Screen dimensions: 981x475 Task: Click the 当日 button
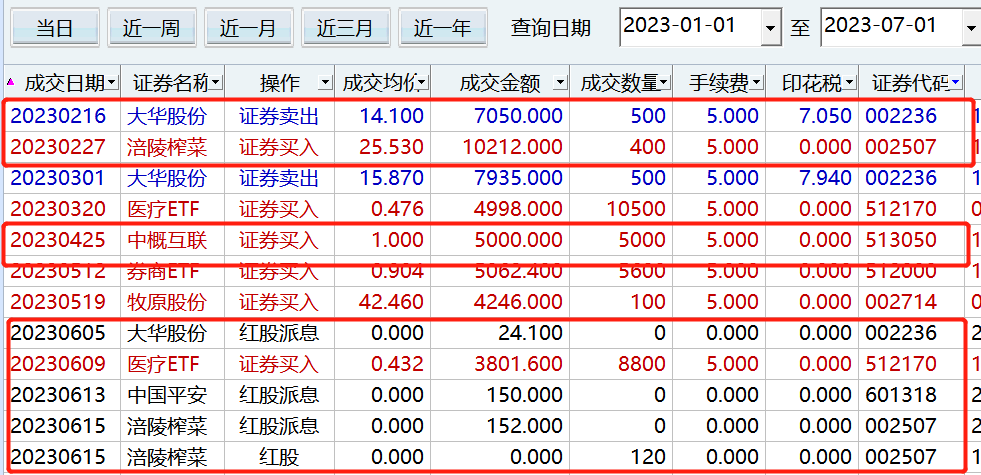click(55, 28)
